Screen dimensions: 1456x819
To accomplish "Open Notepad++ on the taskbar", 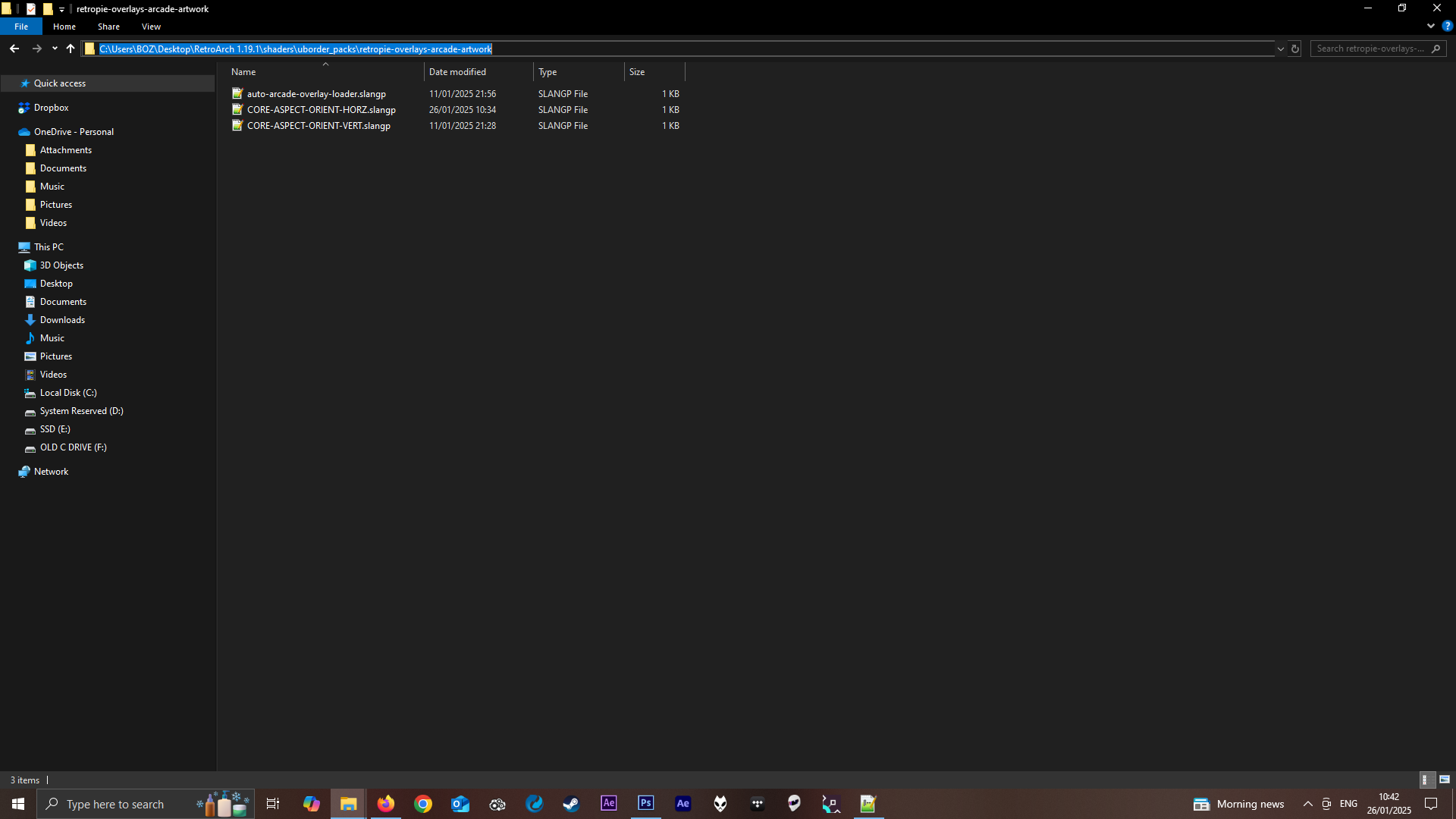I will tap(868, 803).
